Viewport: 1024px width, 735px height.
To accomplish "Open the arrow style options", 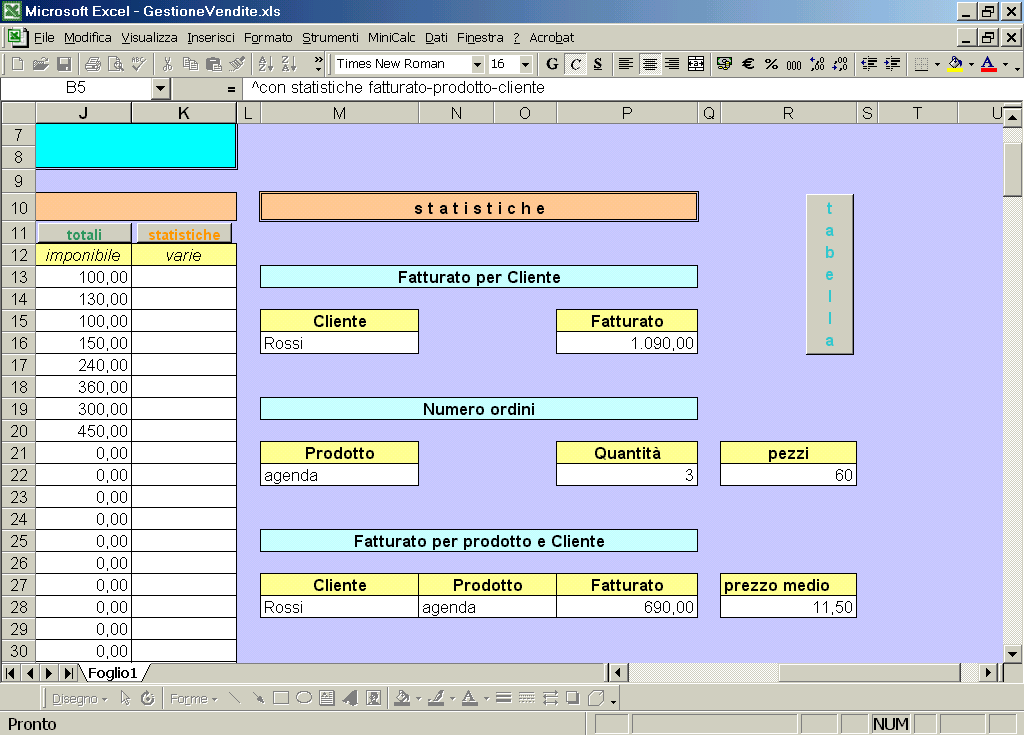I will (x=550, y=698).
